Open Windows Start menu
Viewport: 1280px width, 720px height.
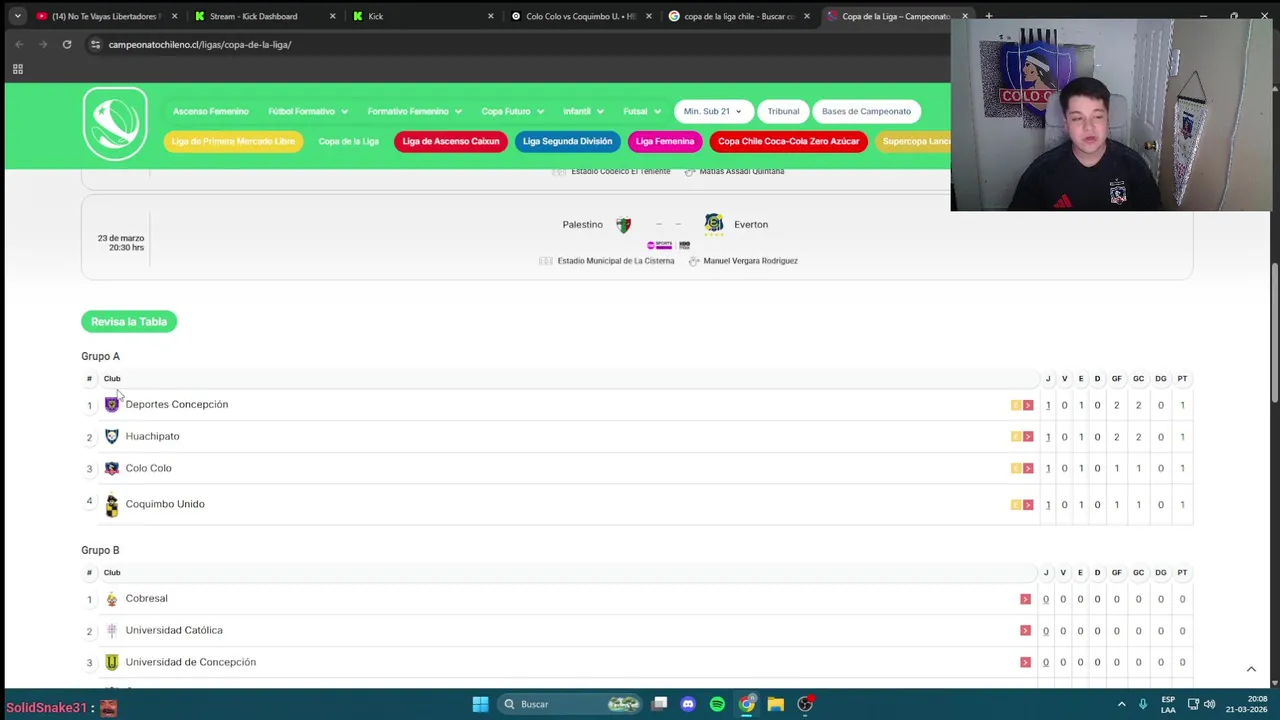(x=480, y=704)
